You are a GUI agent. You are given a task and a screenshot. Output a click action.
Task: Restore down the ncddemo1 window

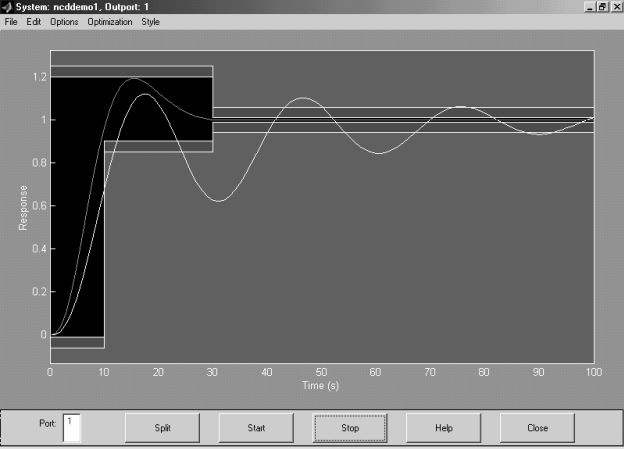pyautogui.click(x=603, y=7)
